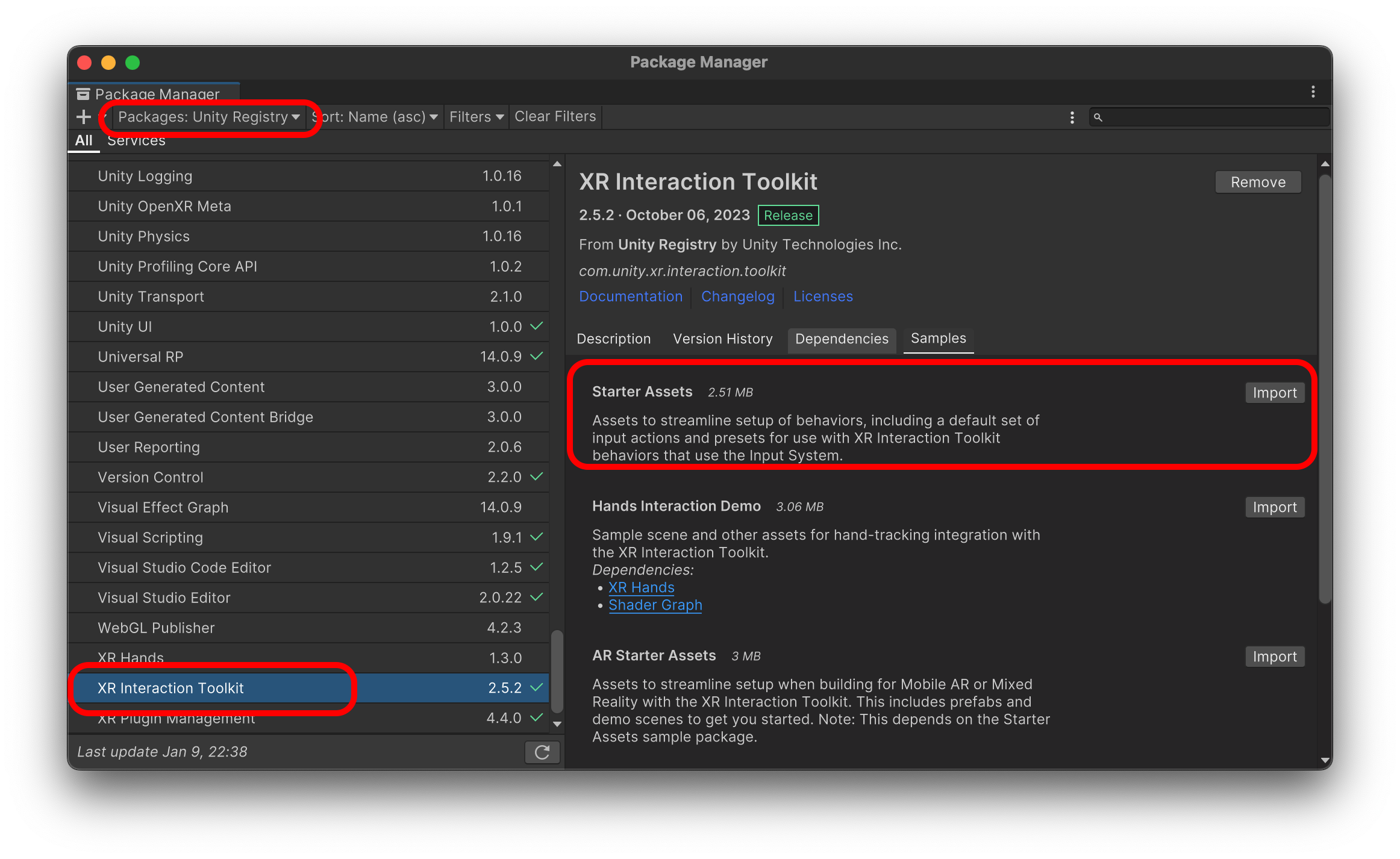Image resolution: width=1400 pixels, height=859 pixels.
Task: Select the XR Plugin Management package
Action: [x=308, y=718]
